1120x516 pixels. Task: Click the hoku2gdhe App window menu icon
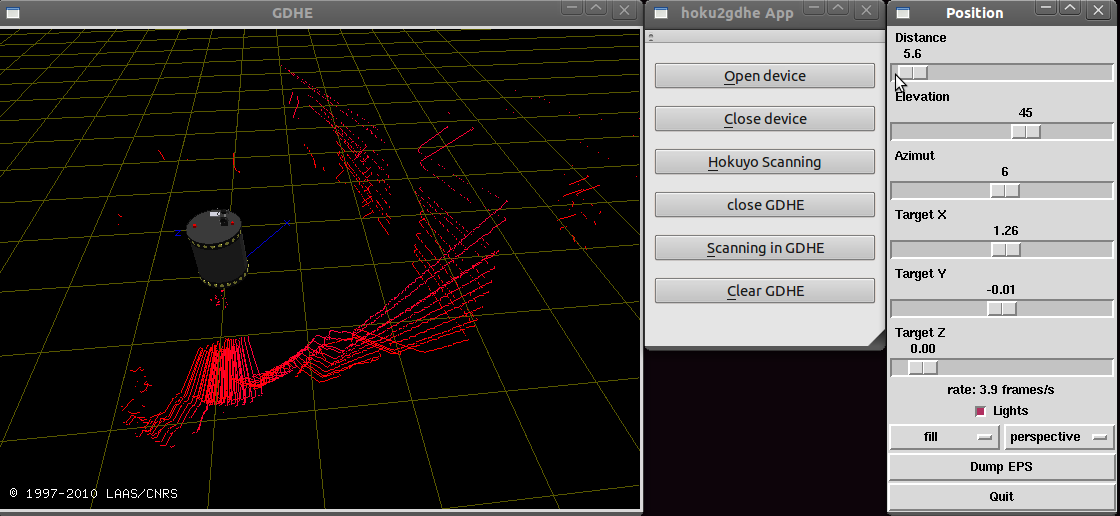(x=661, y=12)
